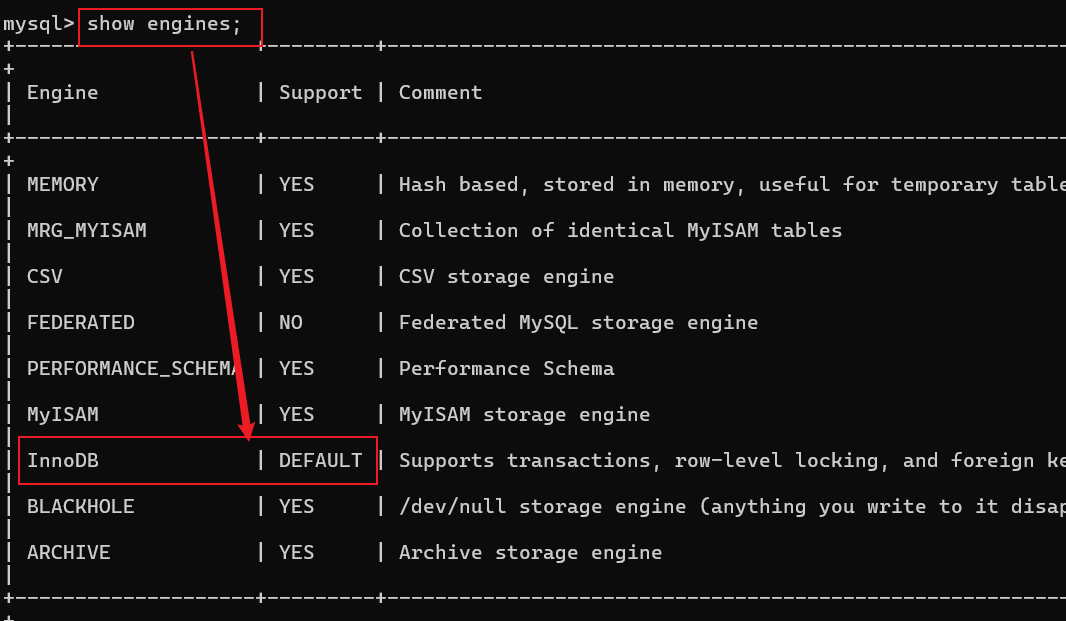Select the Support column header
The height and width of the screenshot is (621, 1066).
point(320,93)
